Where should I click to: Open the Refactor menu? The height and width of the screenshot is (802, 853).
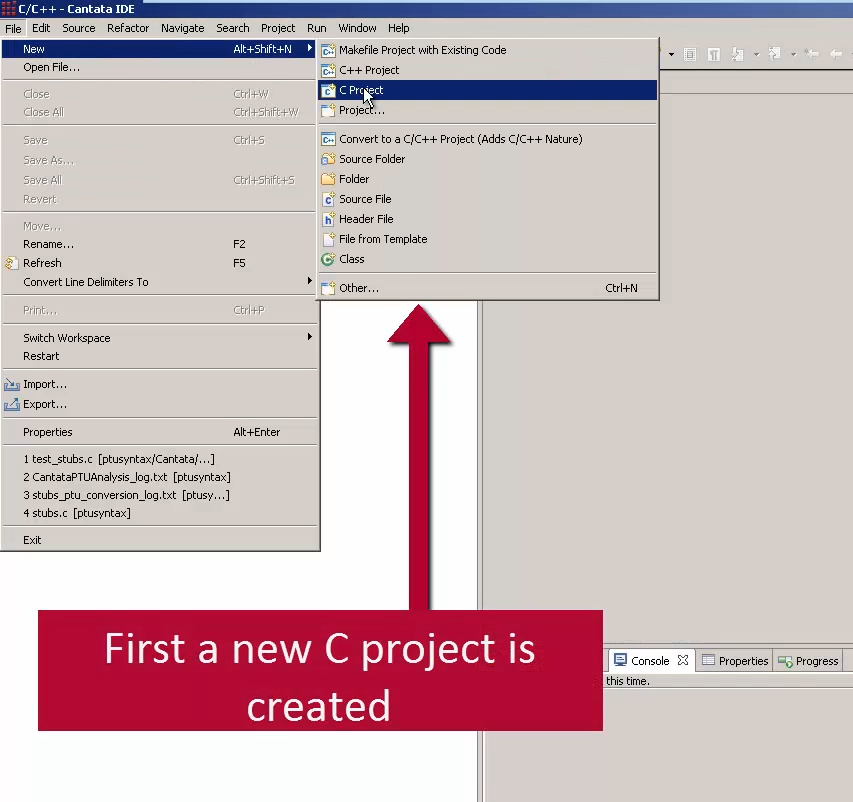pos(128,28)
